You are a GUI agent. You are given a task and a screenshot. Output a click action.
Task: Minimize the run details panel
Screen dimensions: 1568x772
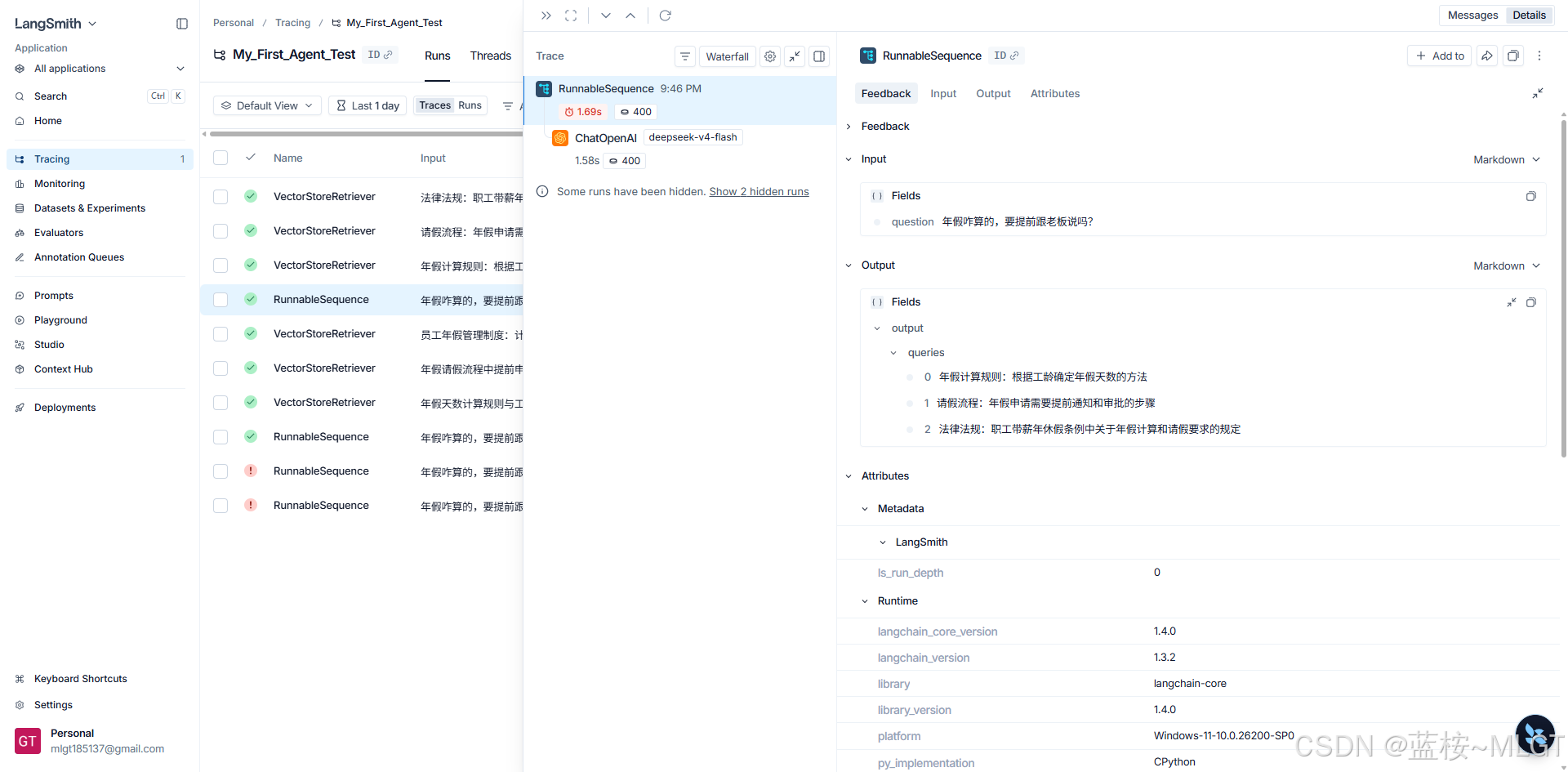coord(1538,94)
